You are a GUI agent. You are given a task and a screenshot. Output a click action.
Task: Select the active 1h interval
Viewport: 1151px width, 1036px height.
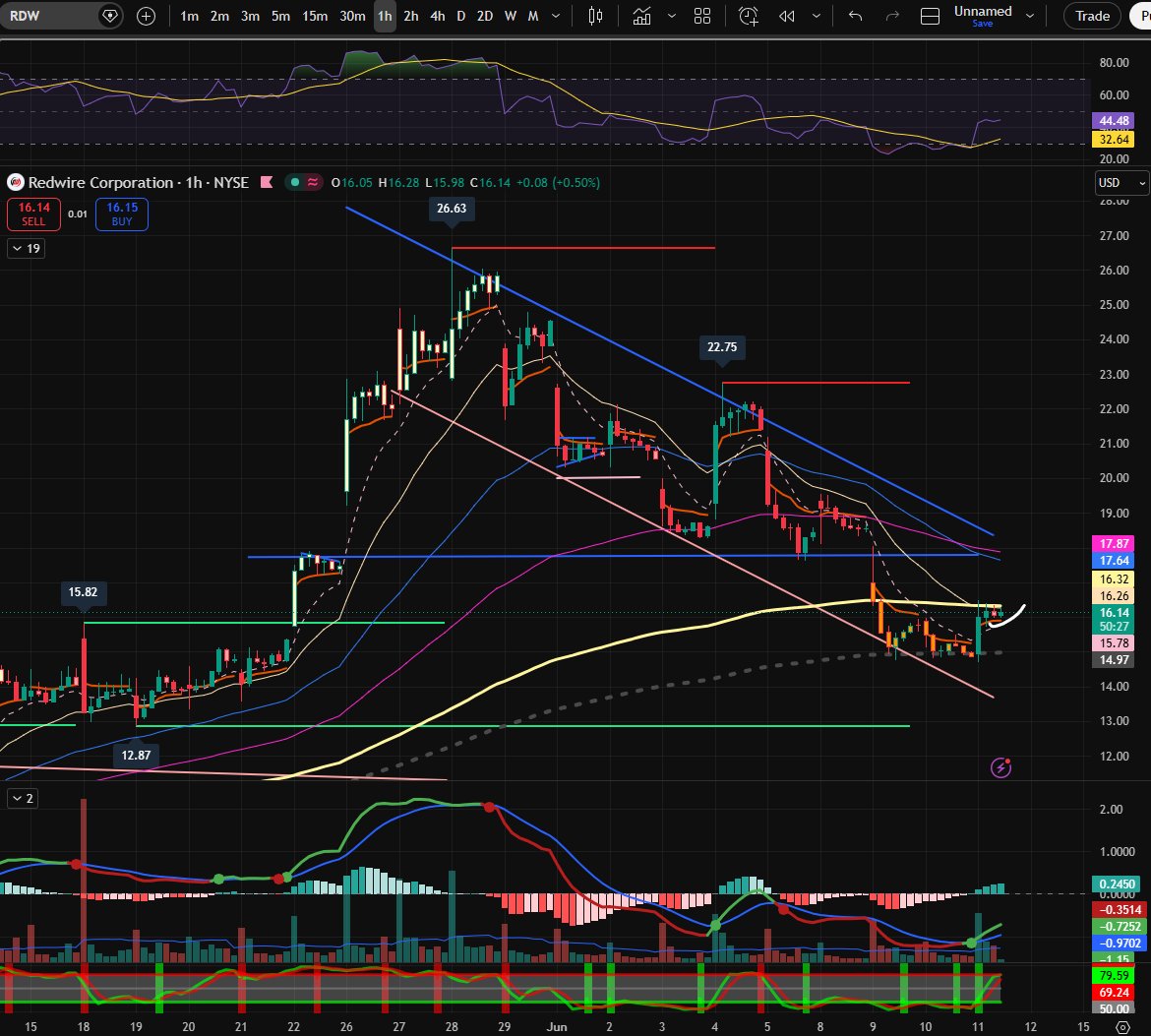(x=385, y=16)
